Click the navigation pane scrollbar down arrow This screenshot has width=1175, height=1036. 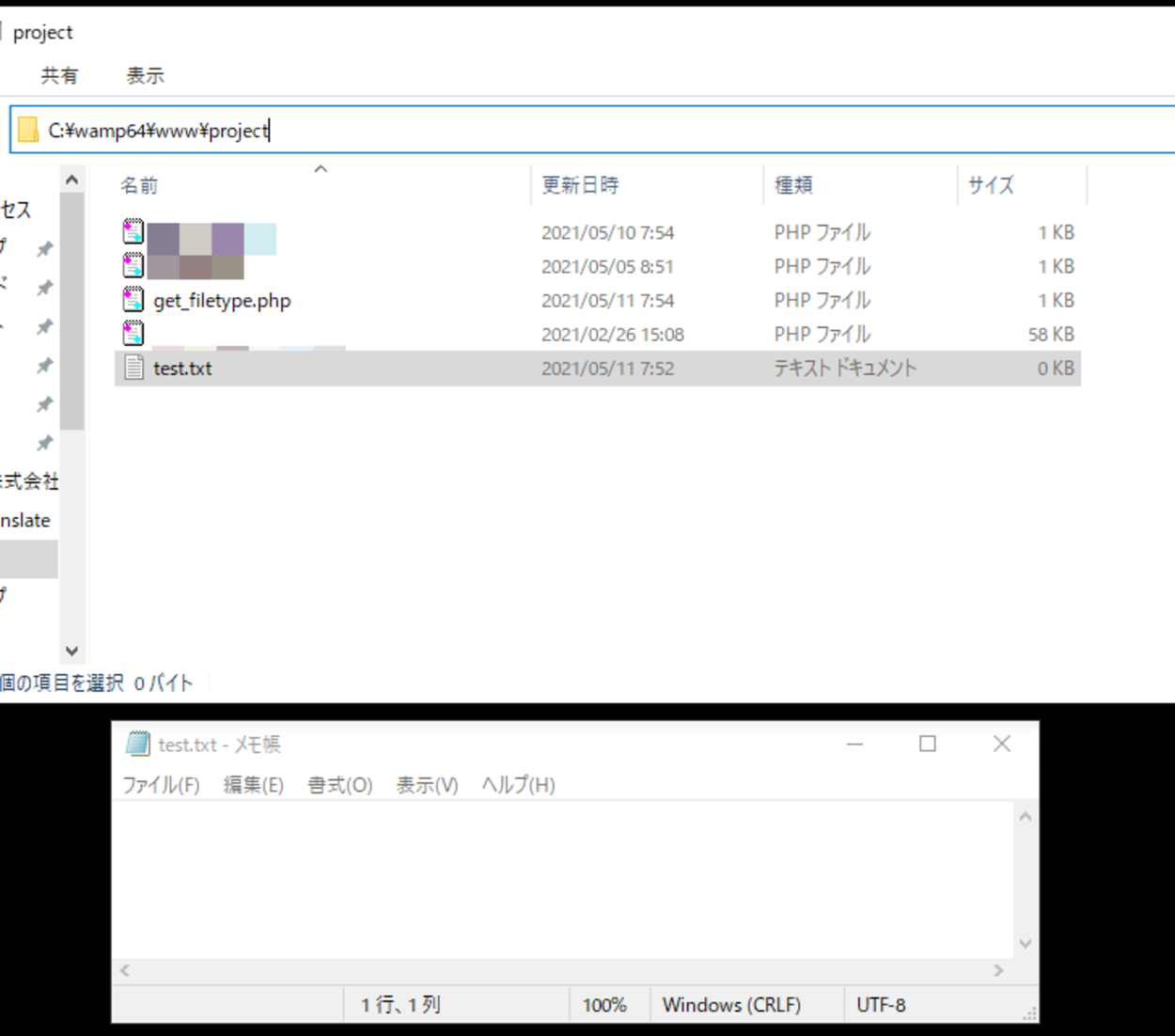72,651
